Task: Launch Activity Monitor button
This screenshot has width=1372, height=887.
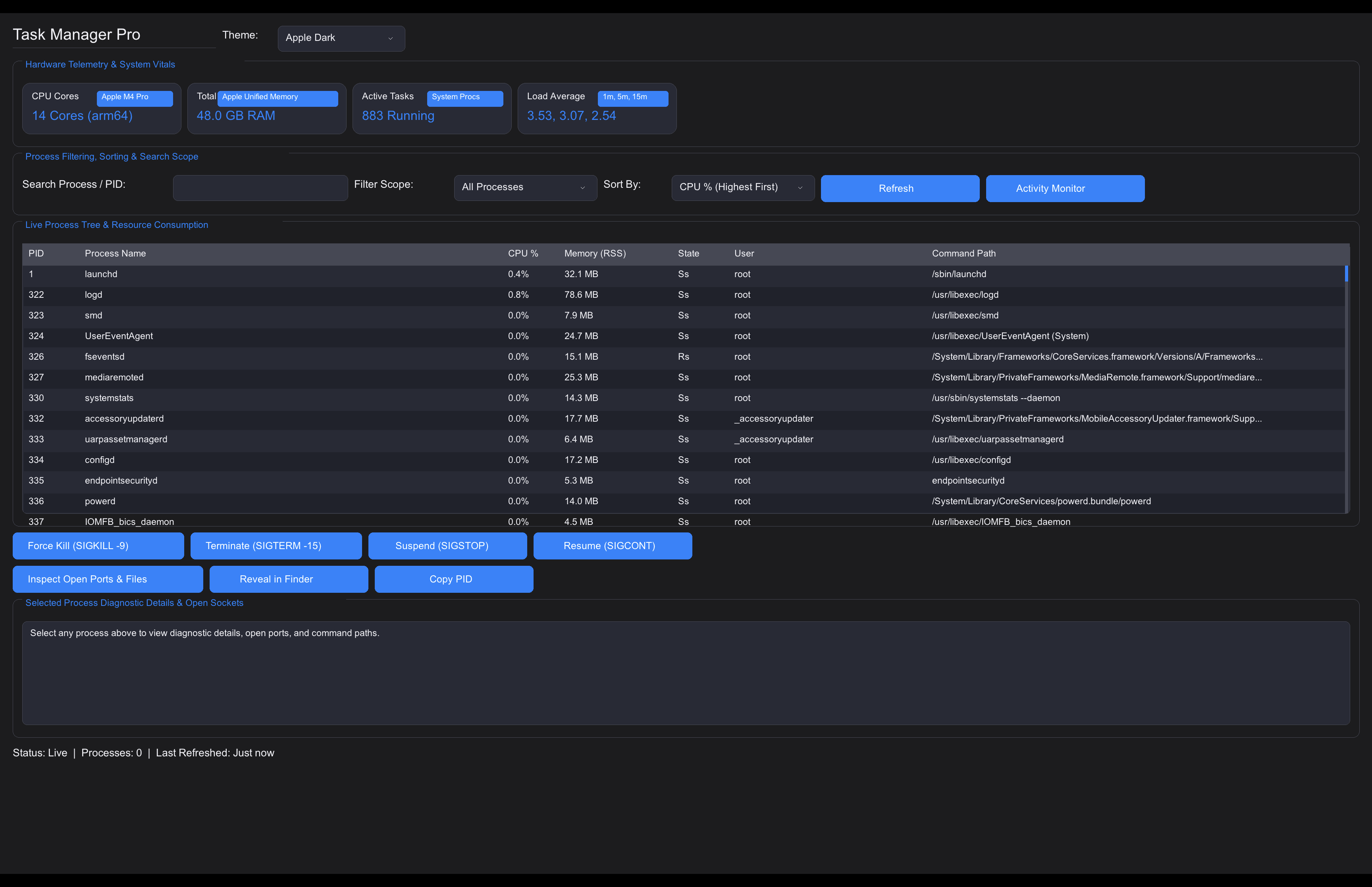Action: click(x=1065, y=188)
